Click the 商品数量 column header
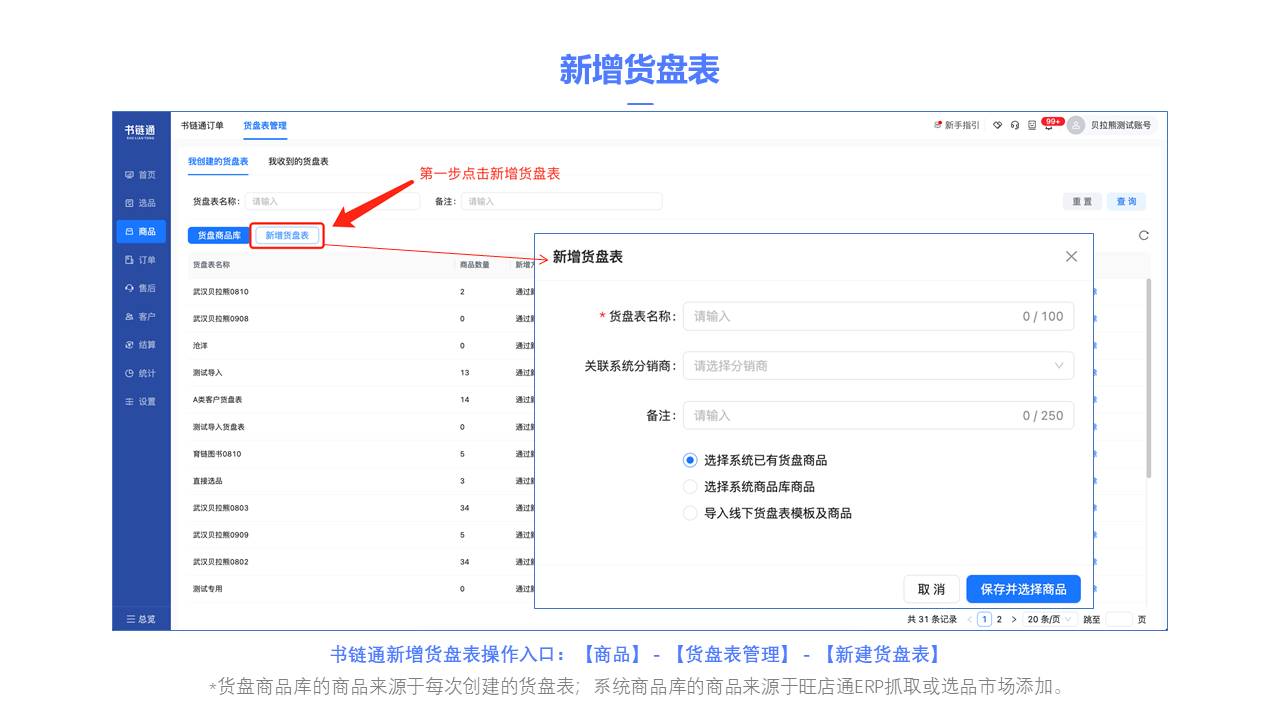 (x=475, y=265)
